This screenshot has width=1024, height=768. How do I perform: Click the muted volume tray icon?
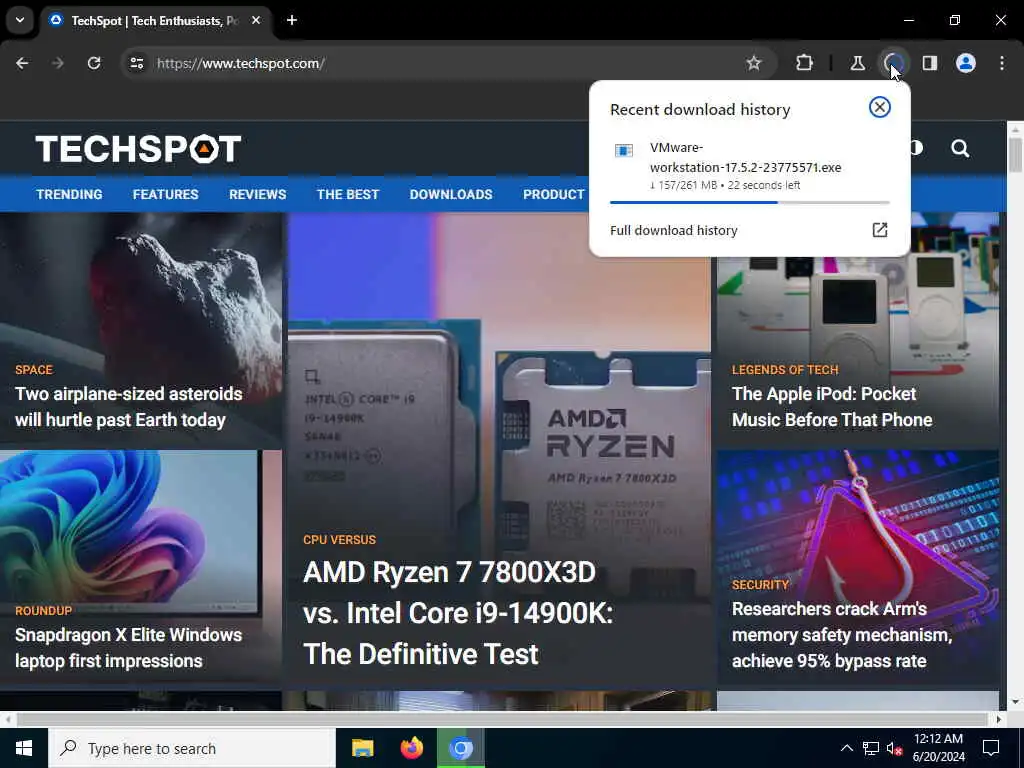coord(894,748)
